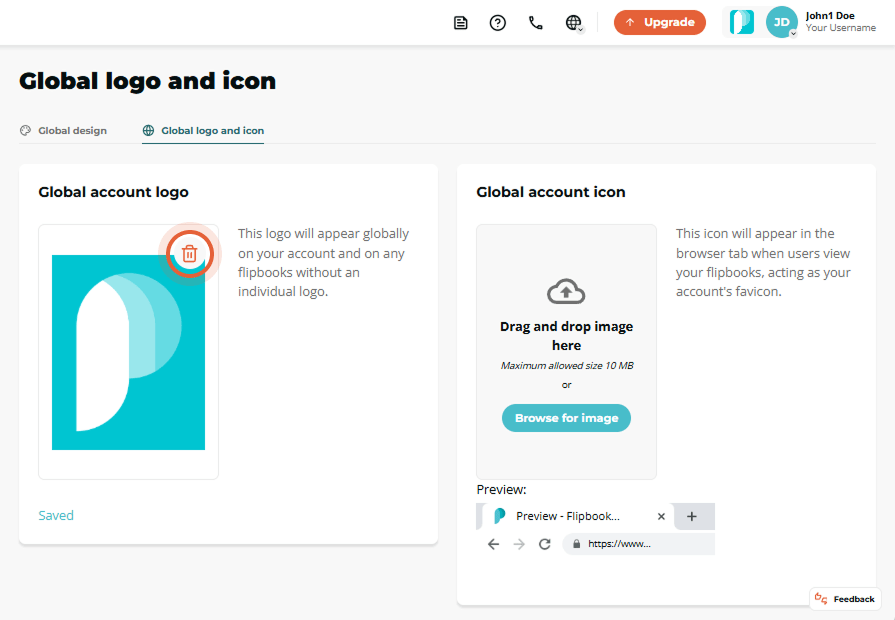Click the Browse for image button
This screenshot has height=620, width=895.
pos(566,418)
